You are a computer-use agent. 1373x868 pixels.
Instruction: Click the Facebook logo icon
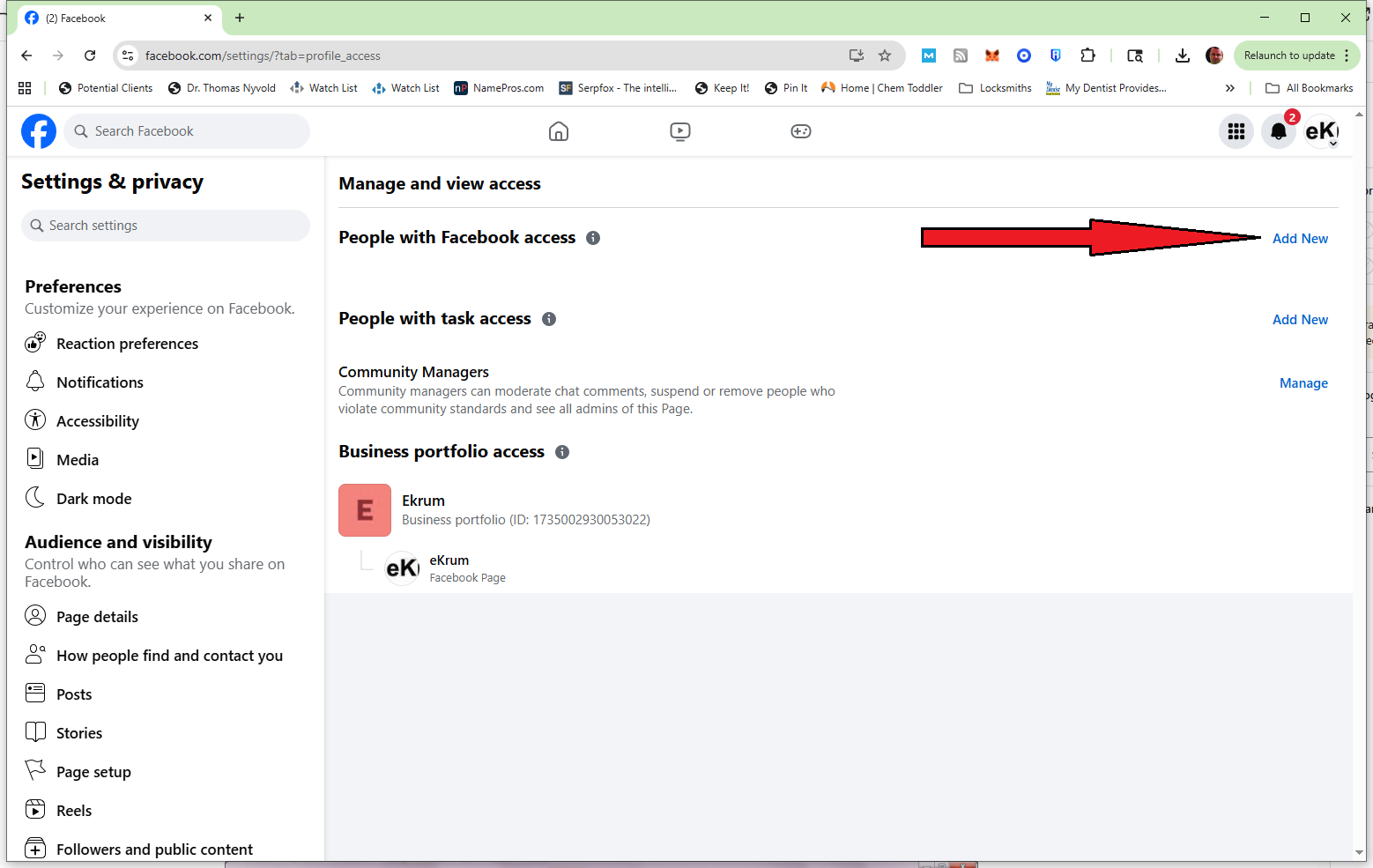point(39,131)
